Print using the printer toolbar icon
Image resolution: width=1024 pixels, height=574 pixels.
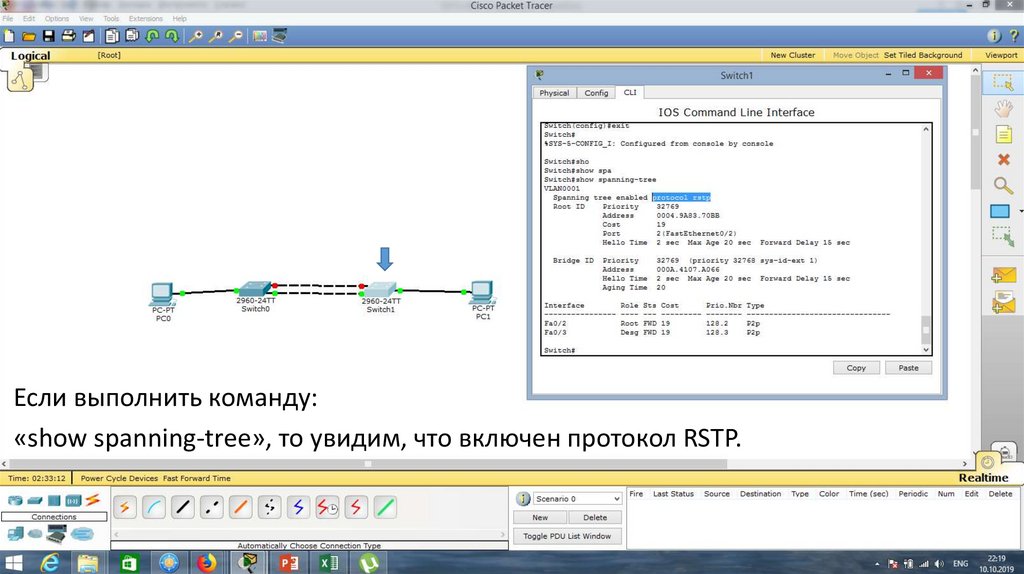(69, 36)
